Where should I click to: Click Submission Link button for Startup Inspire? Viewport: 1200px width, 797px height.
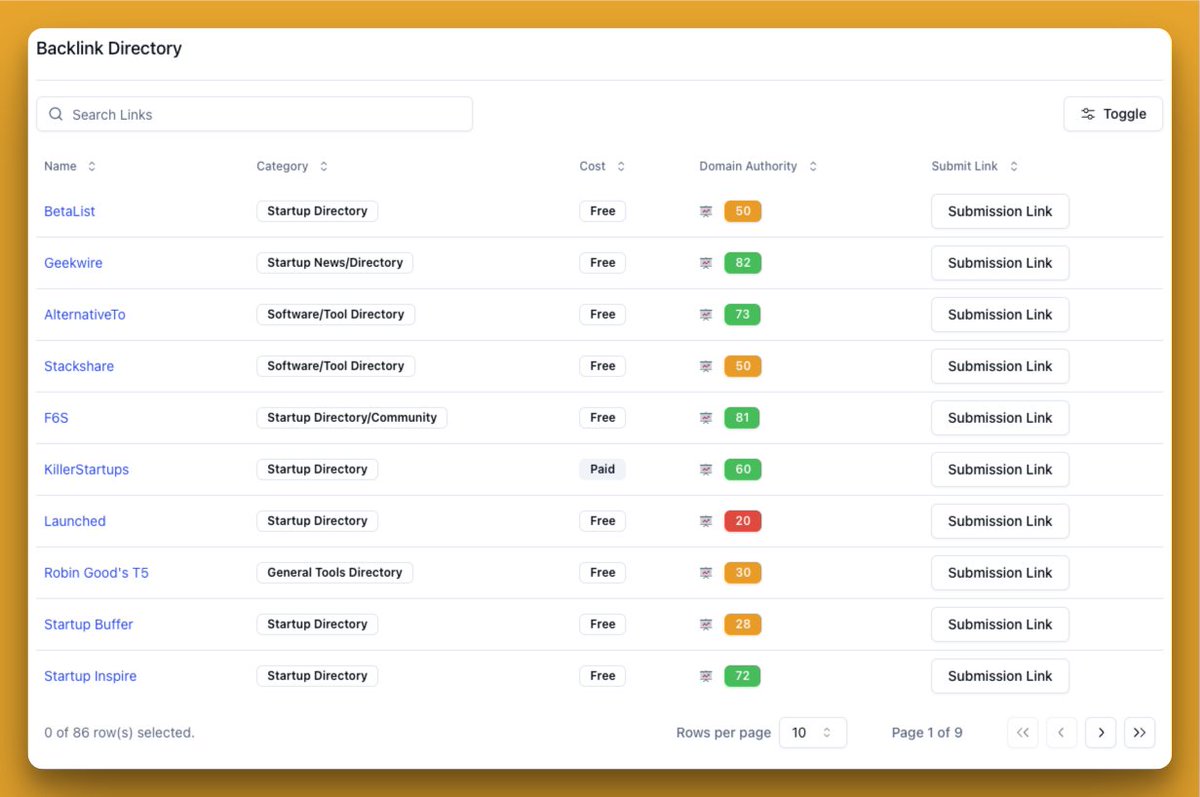[x=1000, y=676]
